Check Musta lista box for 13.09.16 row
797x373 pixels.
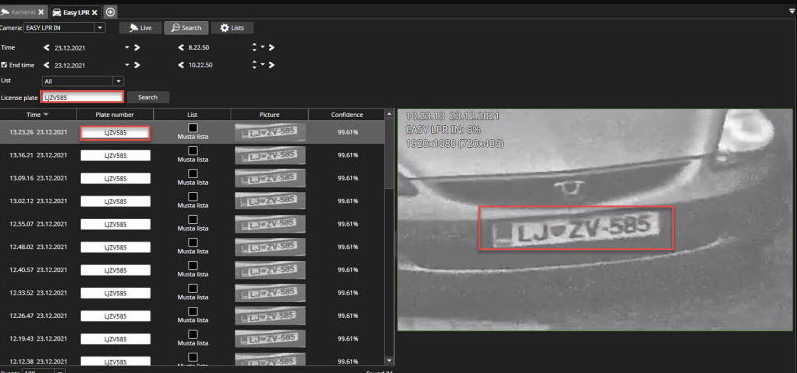point(193,173)
